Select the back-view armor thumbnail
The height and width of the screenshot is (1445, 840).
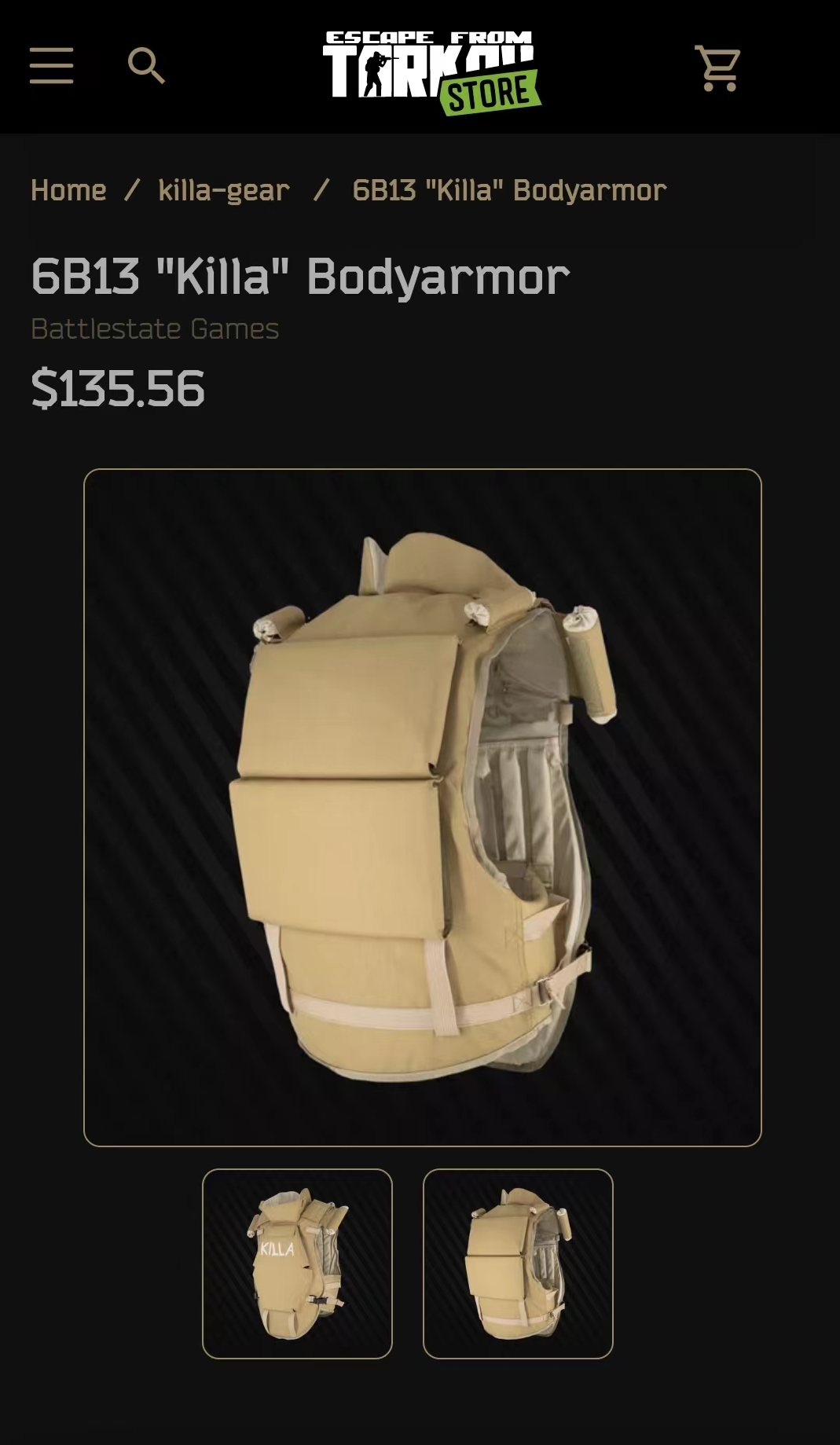pos(518,1263)
